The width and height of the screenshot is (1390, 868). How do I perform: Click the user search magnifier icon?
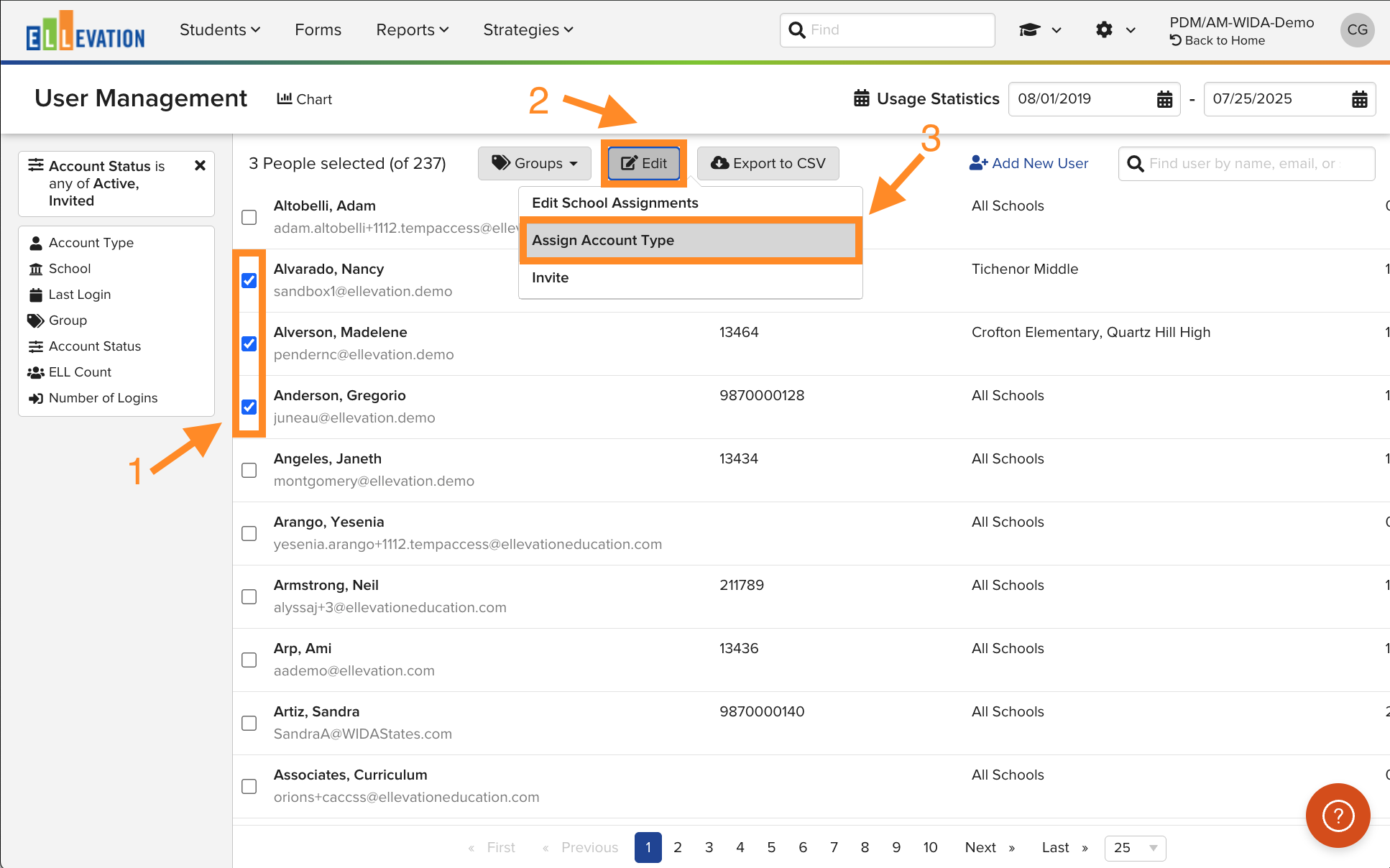(x=1136, y=164)
